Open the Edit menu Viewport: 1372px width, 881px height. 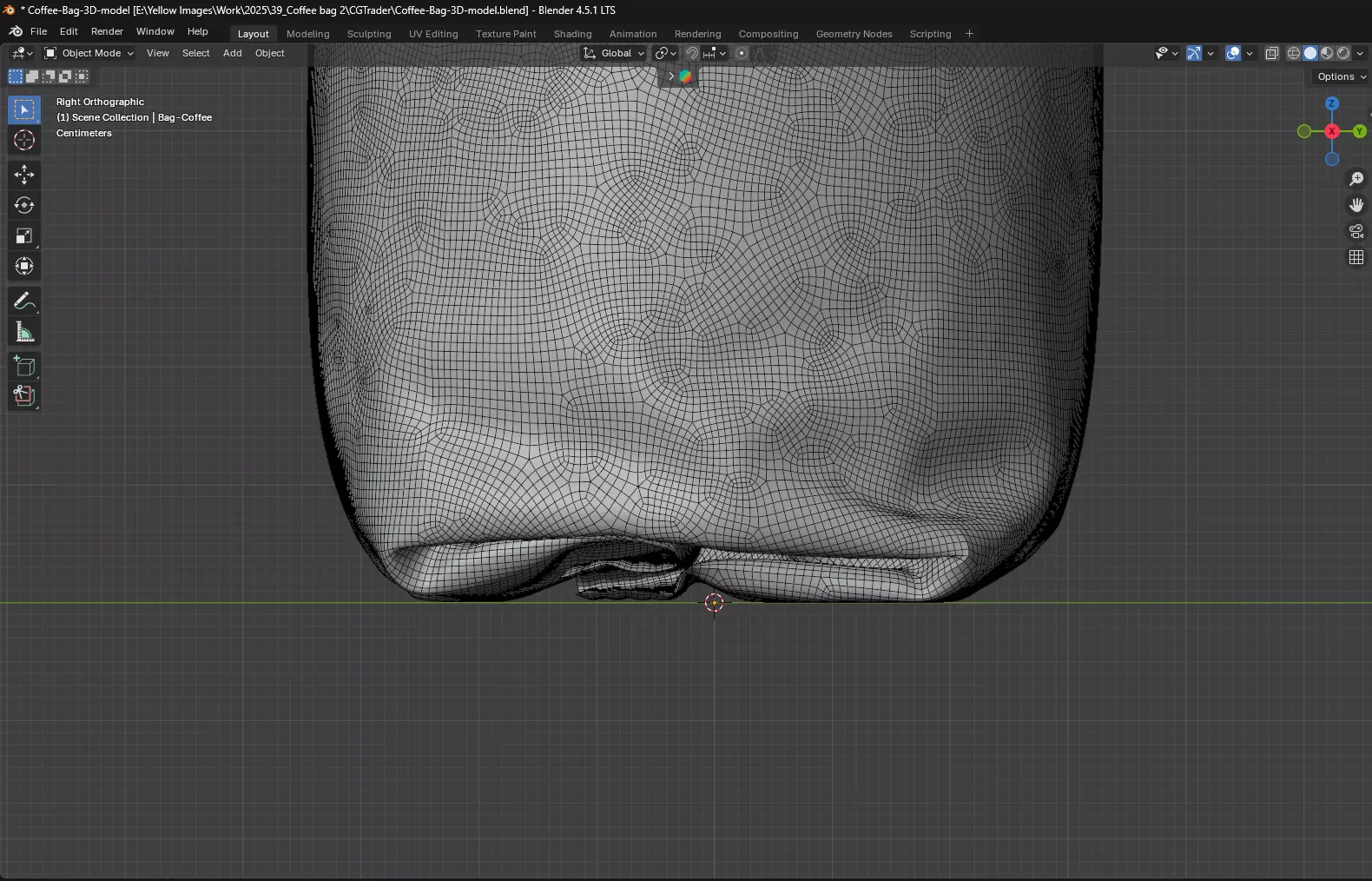(x=69, y=31)
